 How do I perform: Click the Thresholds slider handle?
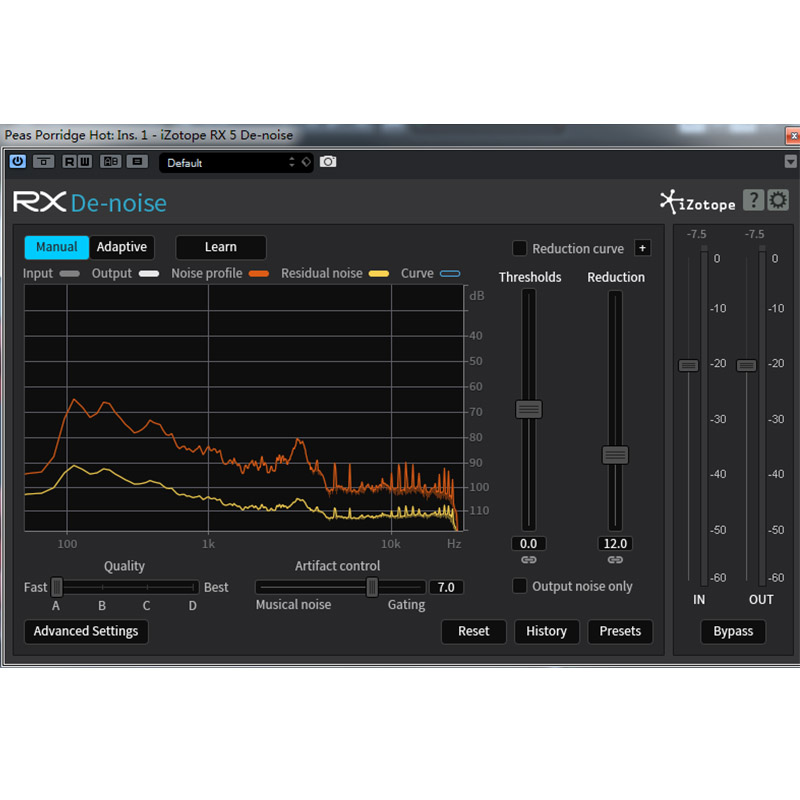pyautogui.click(x=529, y=409)
